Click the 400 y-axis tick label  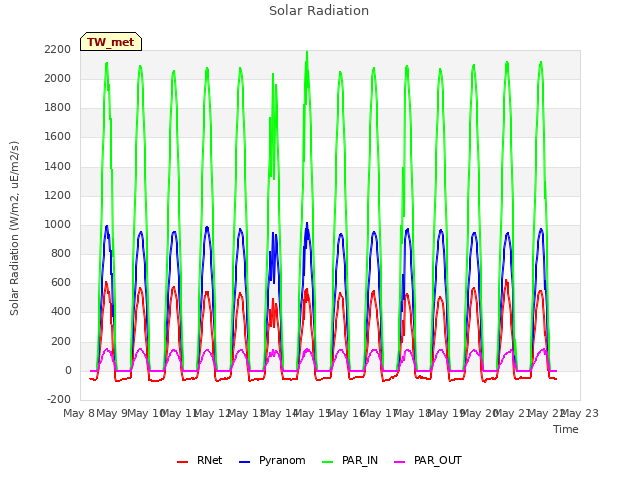pyautogui.click(x=61, y=311)
